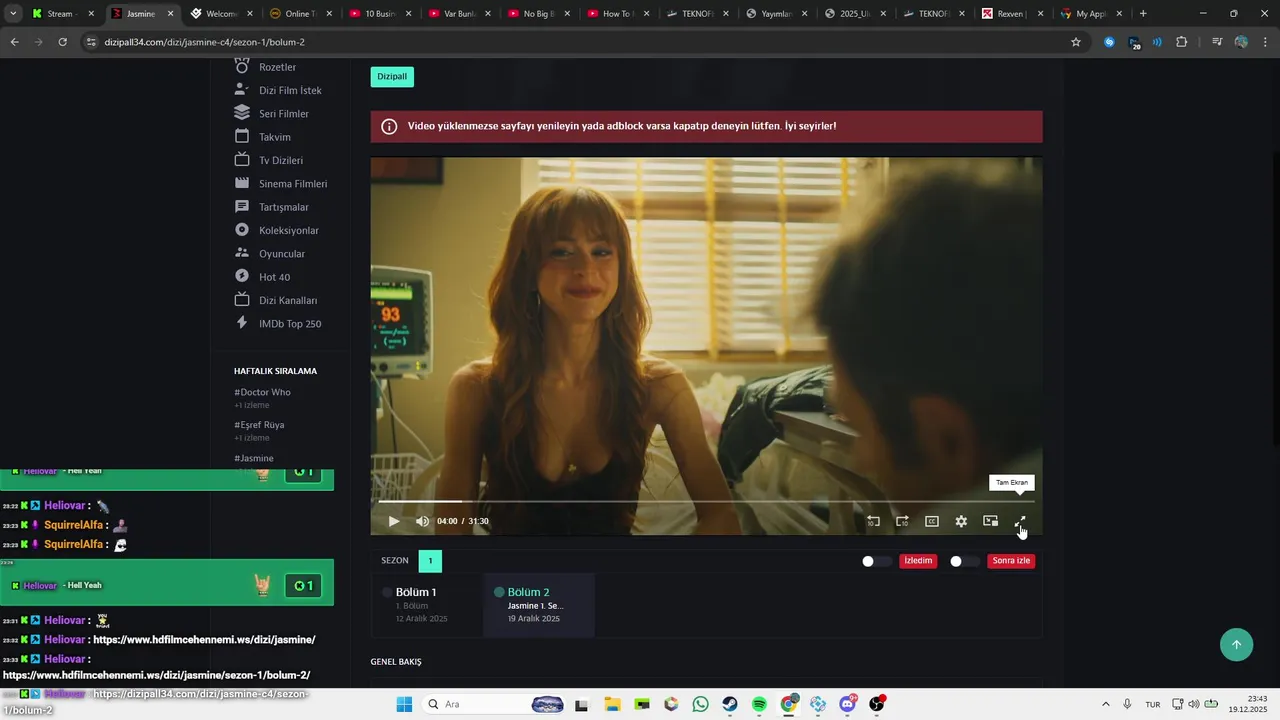Open the hdfilmcehennemi sezon-1/bolum-2 chat link
1280x720 pixels.
[x=157, y=676]
